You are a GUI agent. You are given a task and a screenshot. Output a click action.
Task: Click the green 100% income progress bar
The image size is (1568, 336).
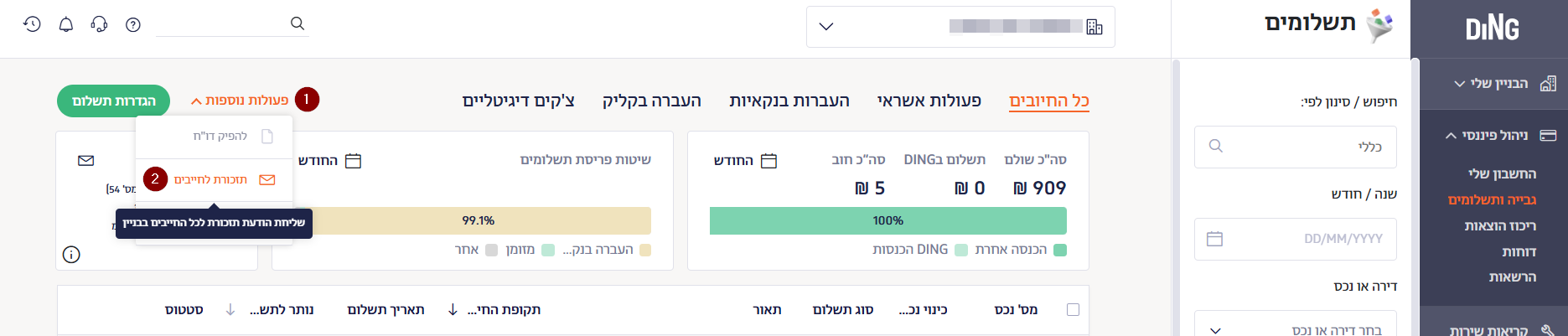(x=887, y=220)
